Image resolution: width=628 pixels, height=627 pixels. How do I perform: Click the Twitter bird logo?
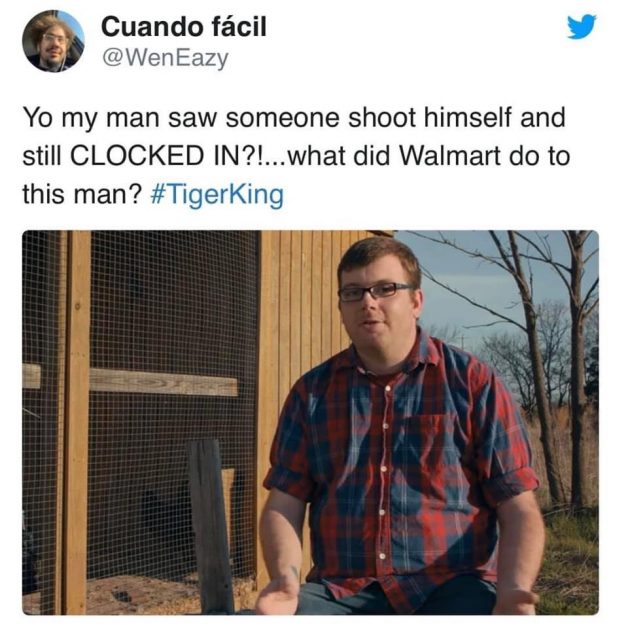click(x=582, y=27)
